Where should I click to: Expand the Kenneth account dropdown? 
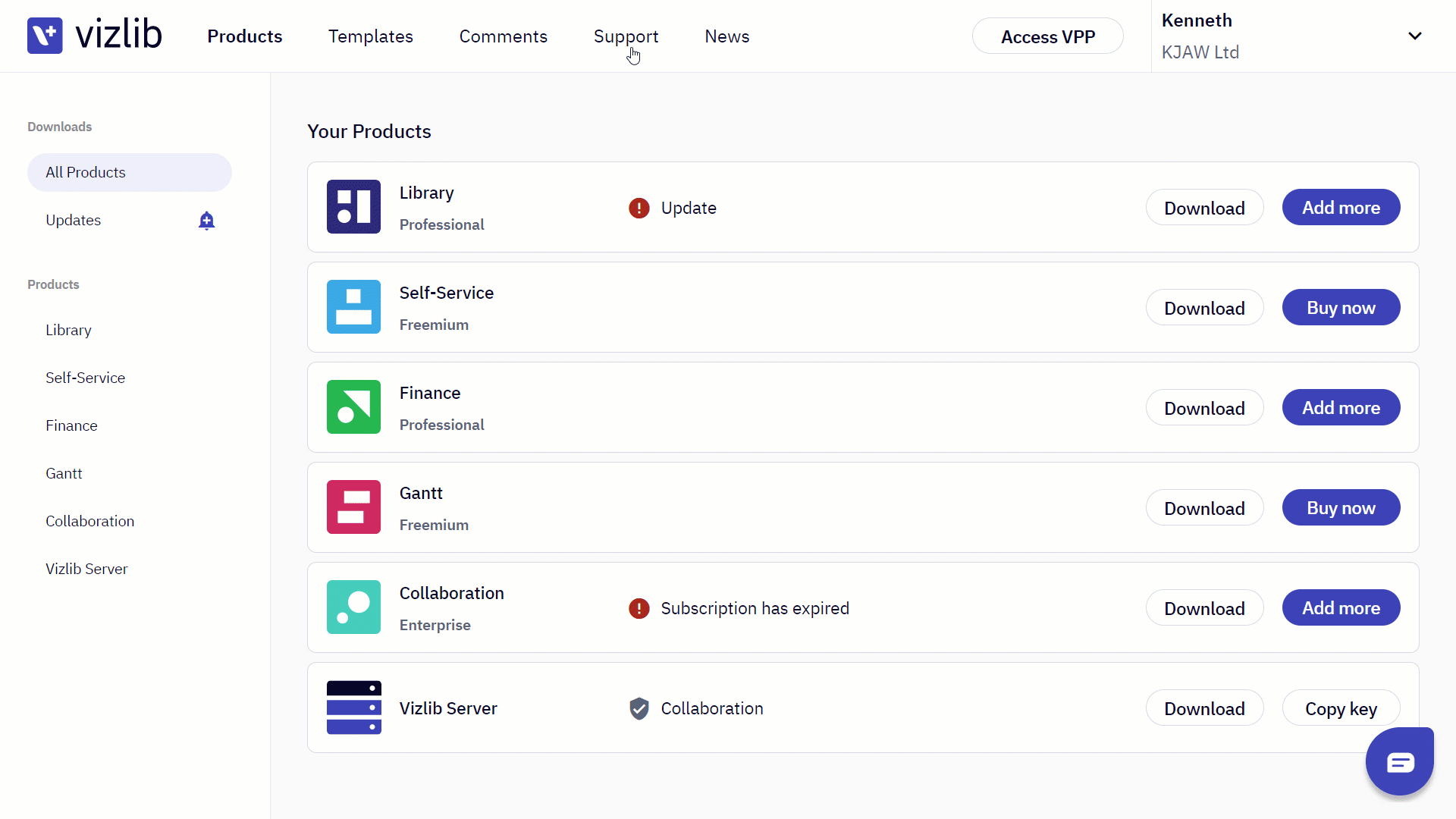tap(1415, 36)
